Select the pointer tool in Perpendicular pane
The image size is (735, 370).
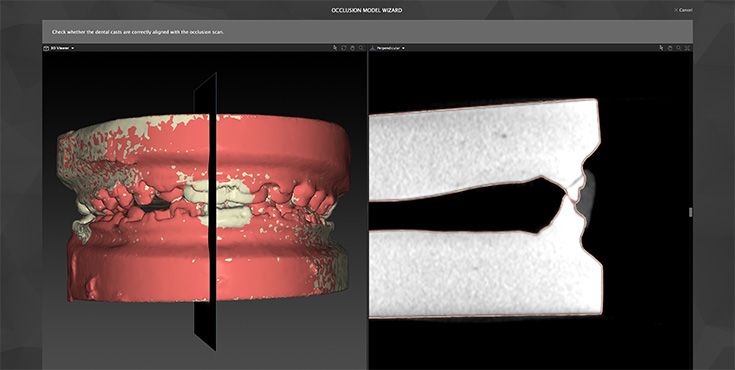pos(661,48)
